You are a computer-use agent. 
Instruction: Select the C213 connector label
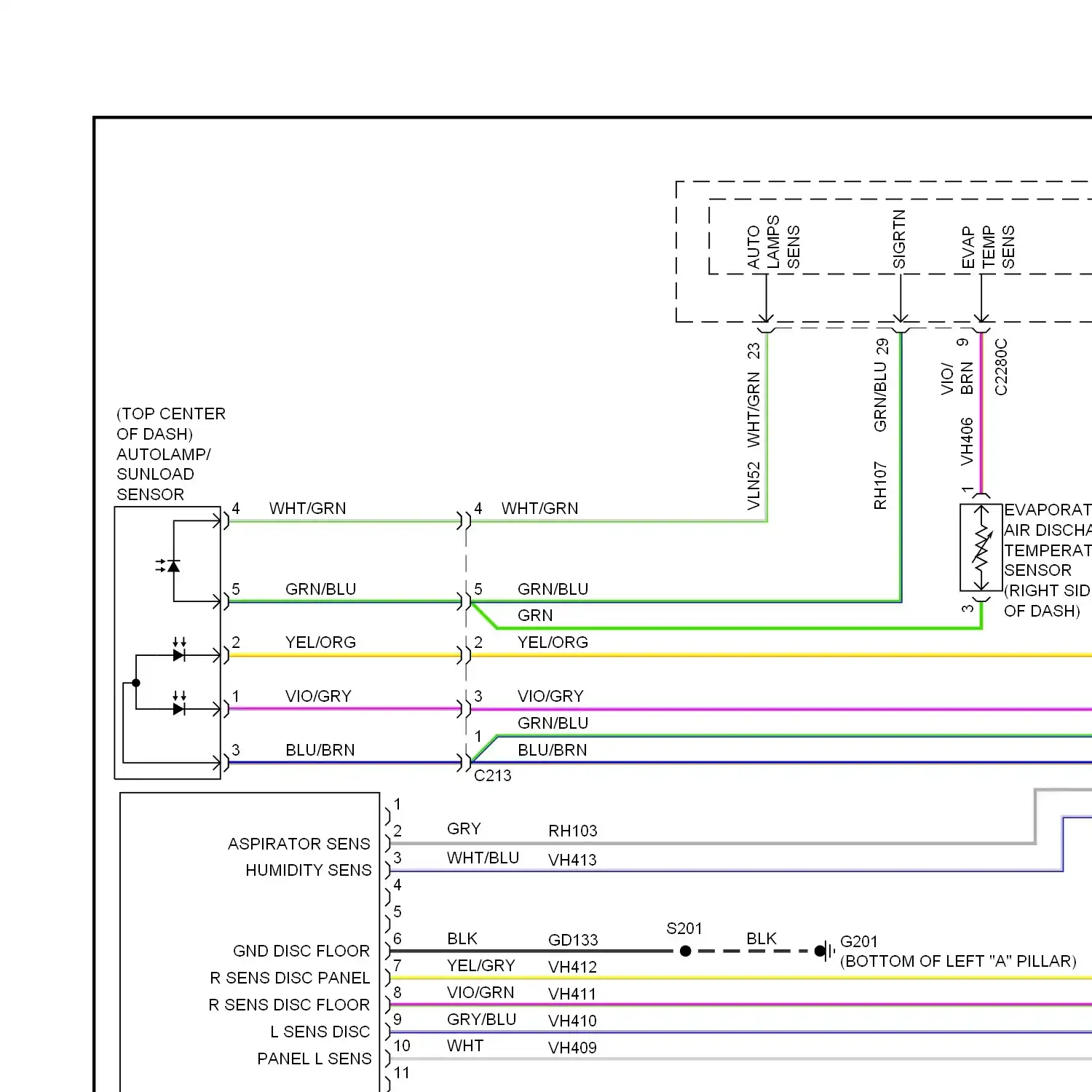[x=493, y=776]
